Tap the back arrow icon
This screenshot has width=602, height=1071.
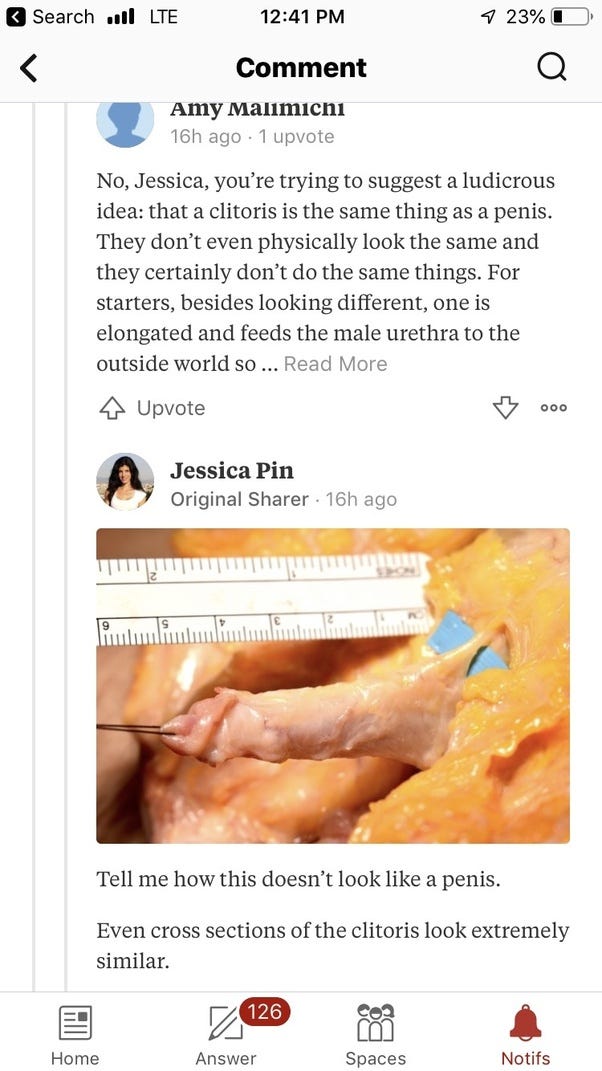(x=28, y=68)
